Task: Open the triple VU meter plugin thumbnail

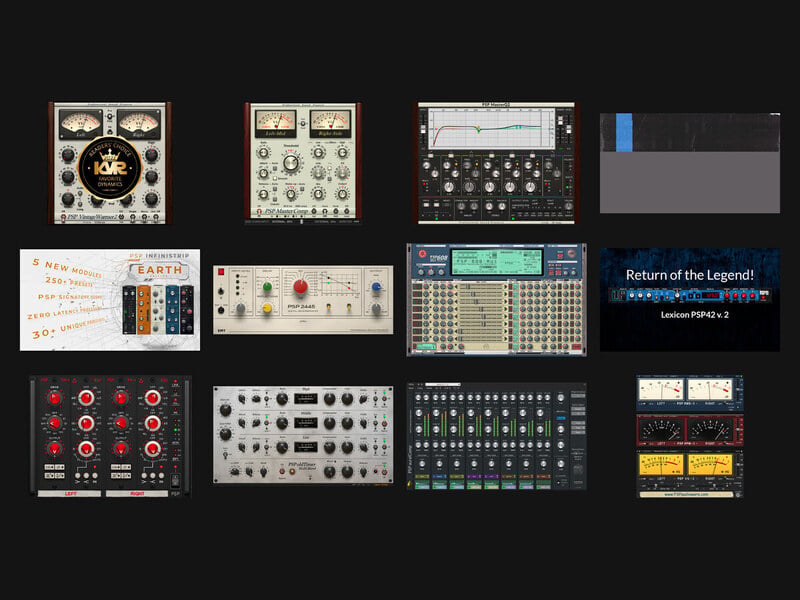Action: point(690,437)
